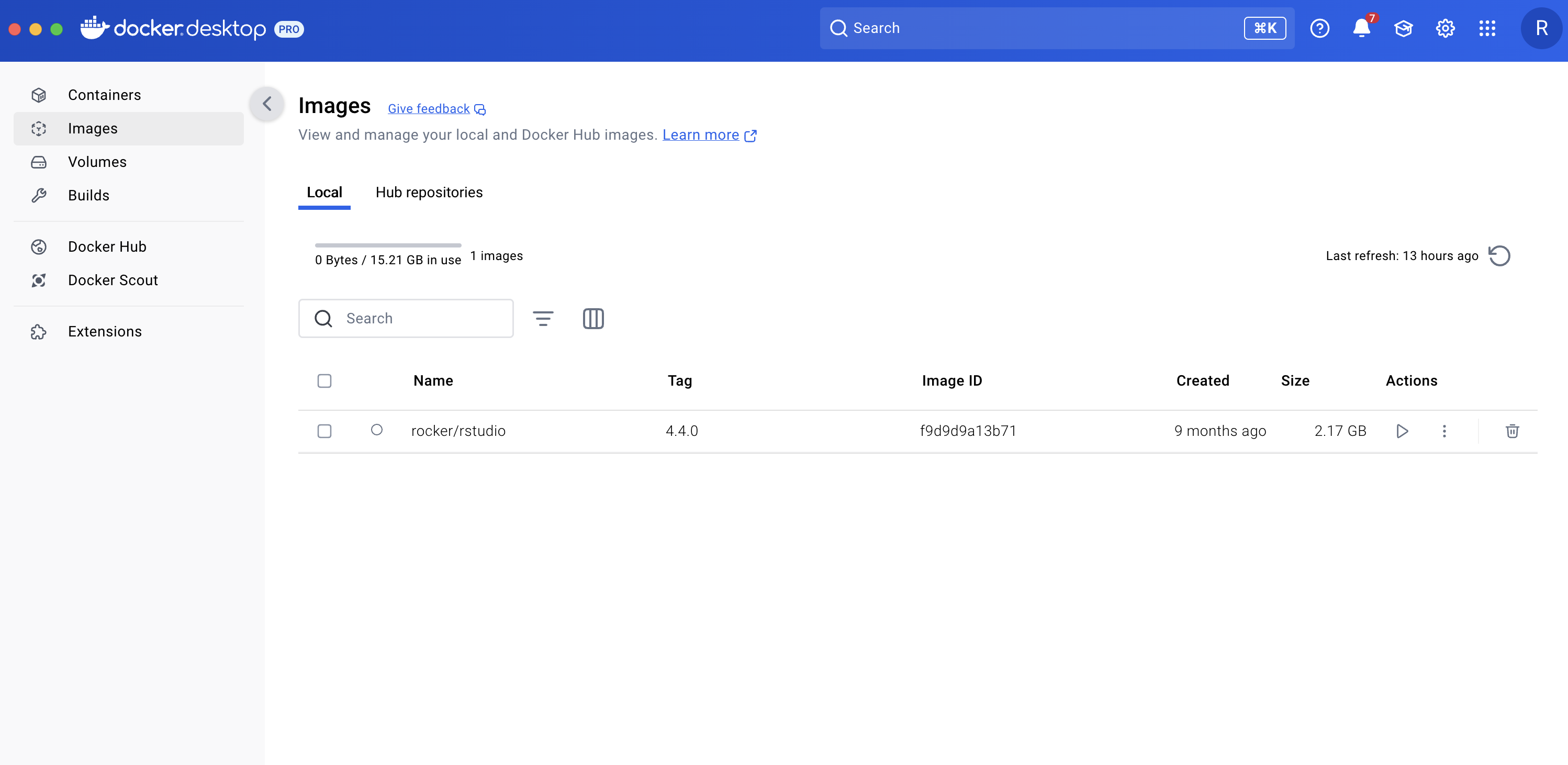Click the PRO badge
Screen dimensions: 1568x765
[x=289, y=29]
